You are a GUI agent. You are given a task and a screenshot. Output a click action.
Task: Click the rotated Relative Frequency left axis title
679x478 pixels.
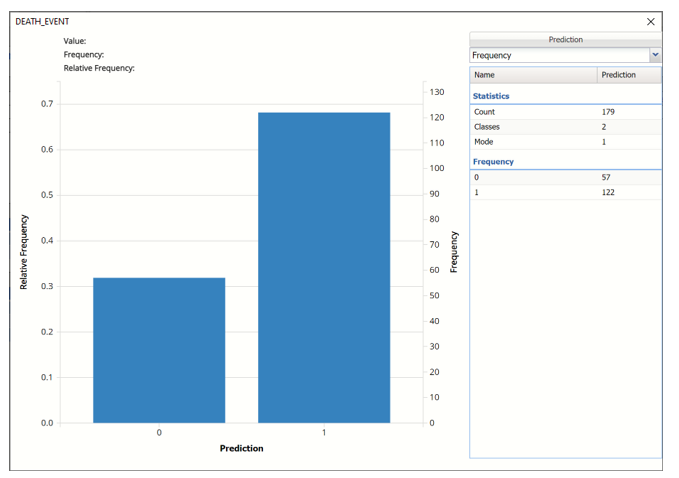coord(24,252)
